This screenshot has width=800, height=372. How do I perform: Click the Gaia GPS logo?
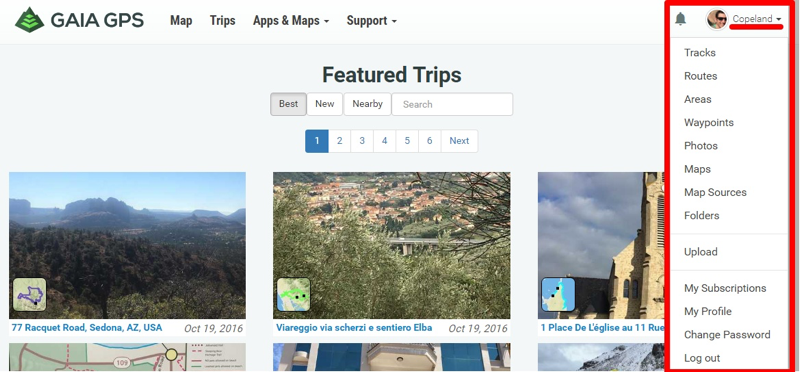pos(80,20)
